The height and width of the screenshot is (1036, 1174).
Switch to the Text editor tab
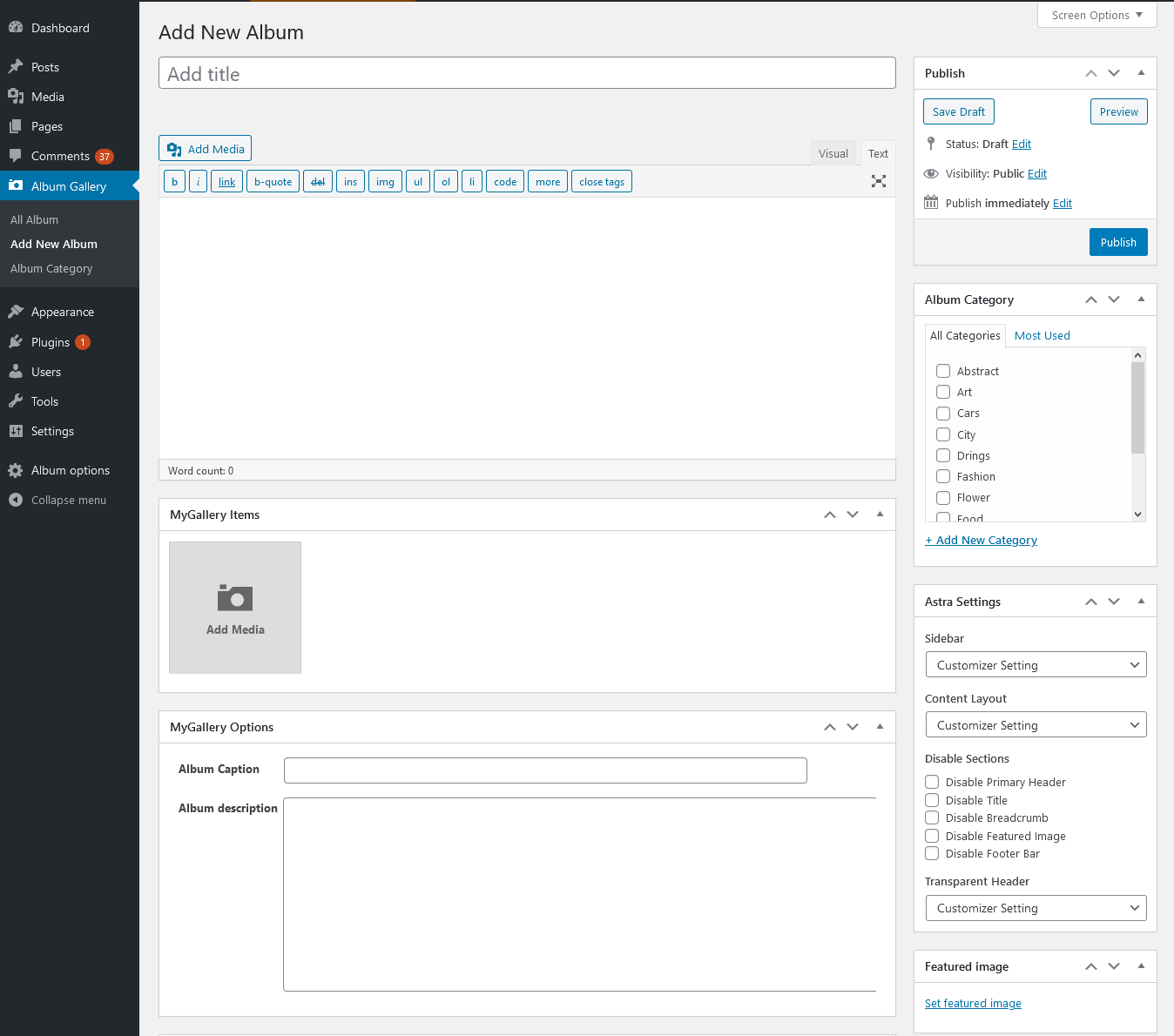pyautogui.click(x=878, y=153)
